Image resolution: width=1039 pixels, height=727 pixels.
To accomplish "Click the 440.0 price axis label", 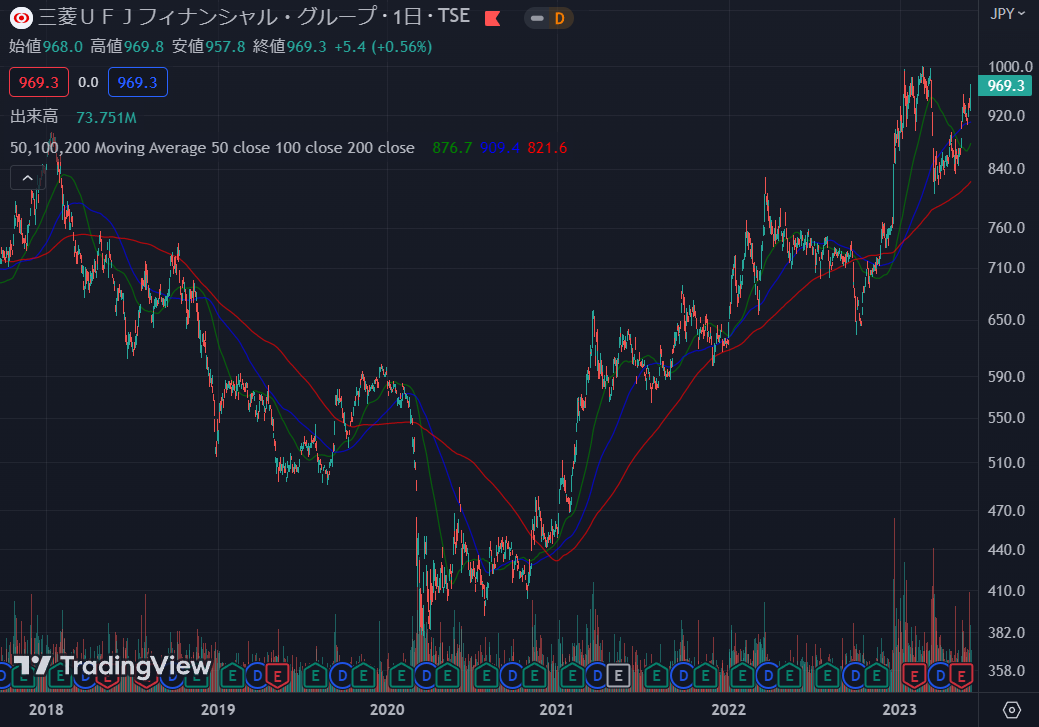I will [x=1006, y=549].
